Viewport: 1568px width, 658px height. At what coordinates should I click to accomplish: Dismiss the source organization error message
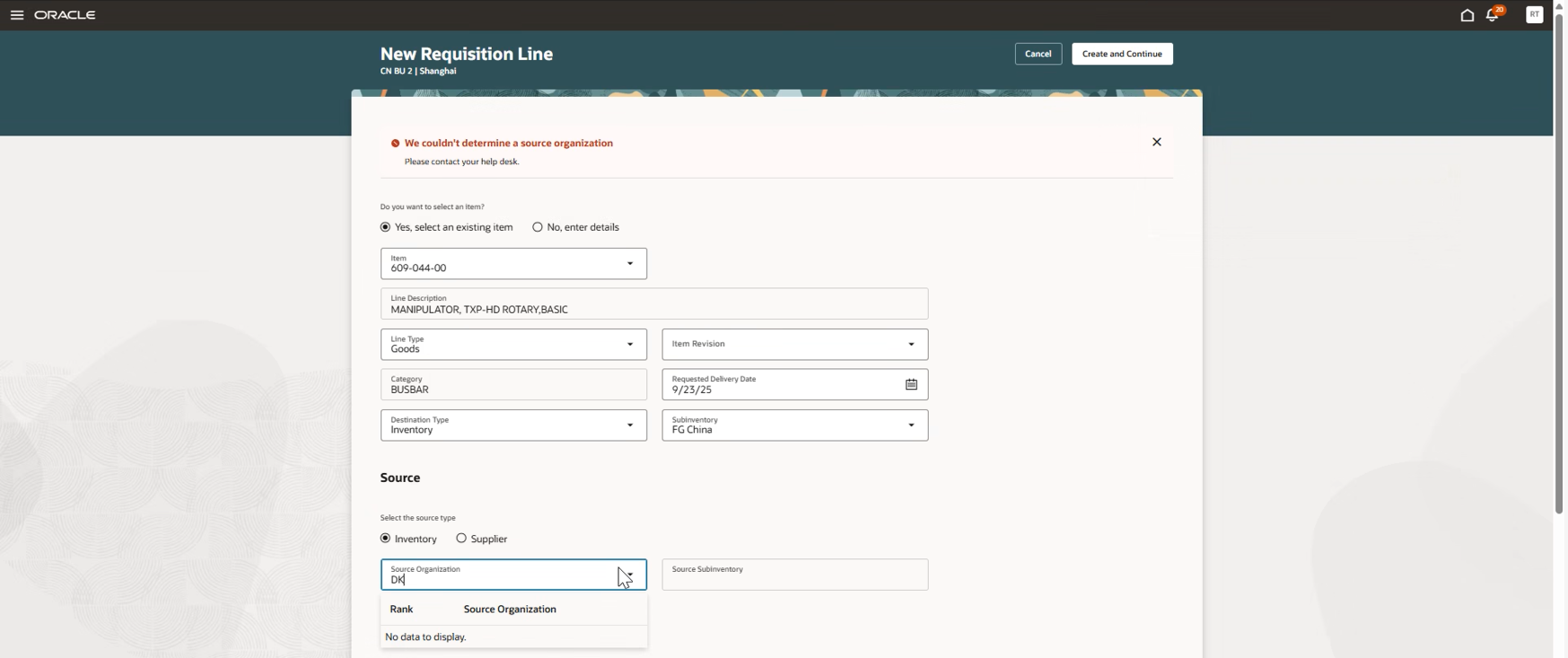coord(1157,142)
